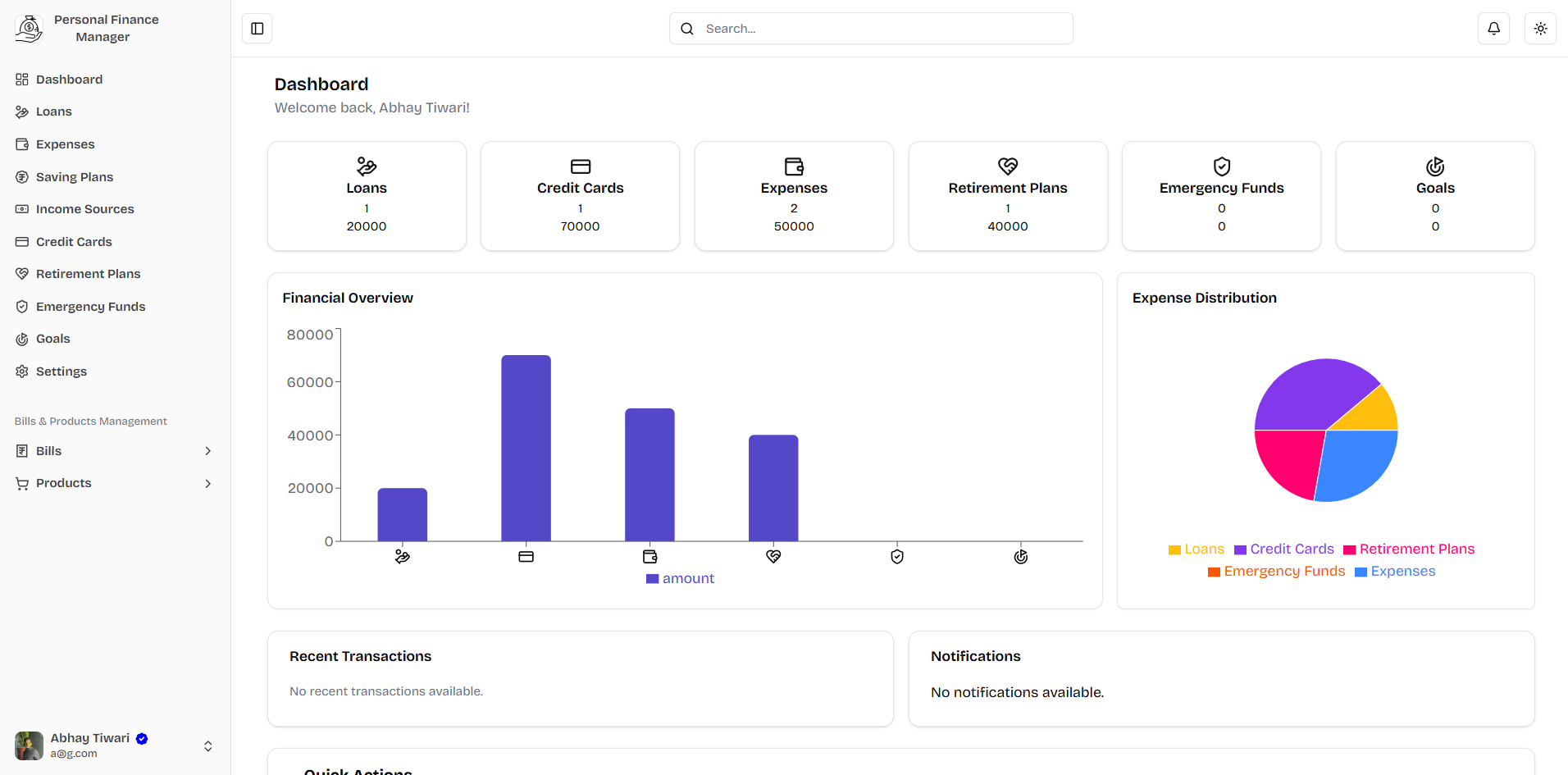Collapse the sidebar with the panel toggle
Viewport: 1568px width, 775px height.
coord(257,29)
